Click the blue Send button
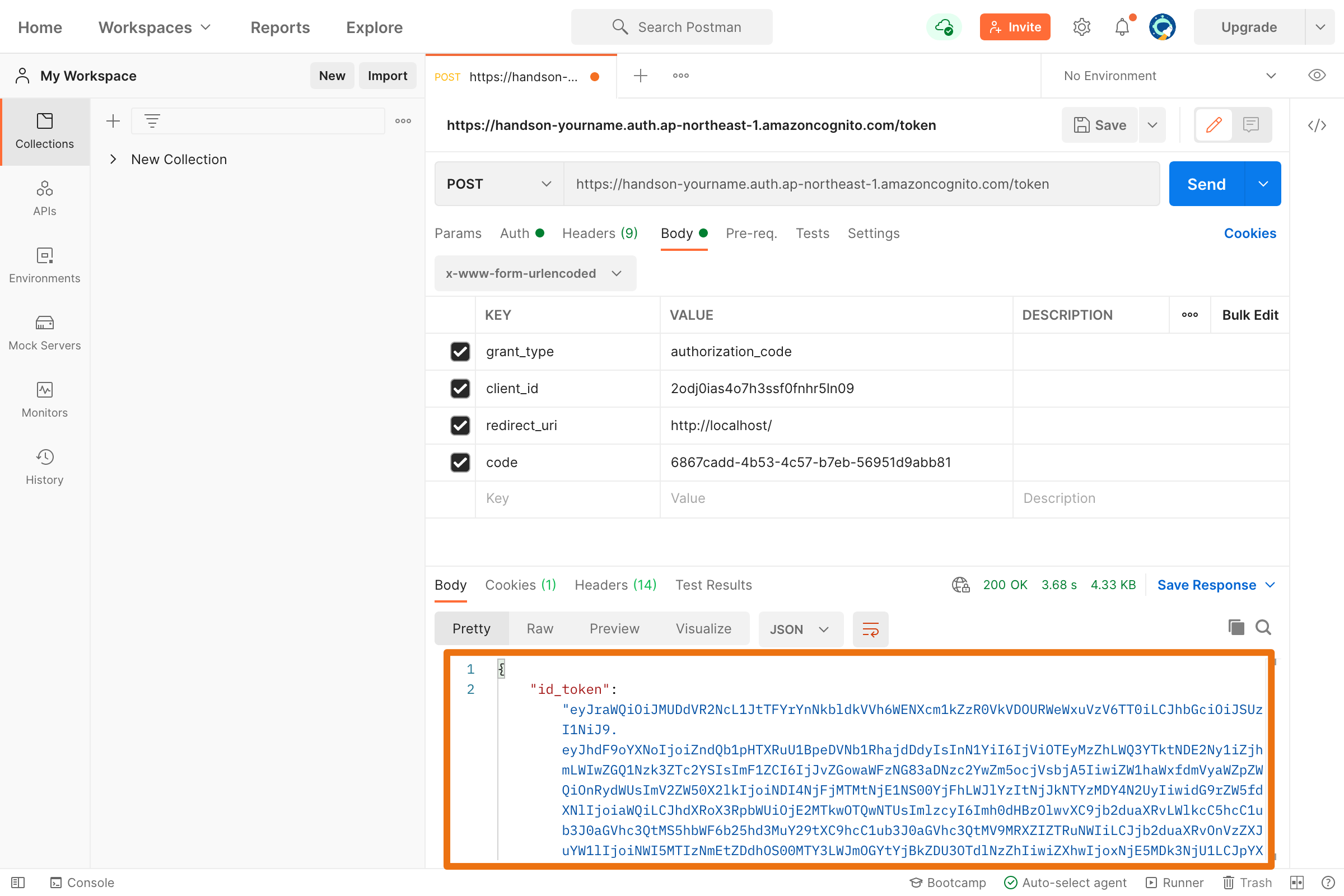The height and width of the screenshot is (896, 1344). (x=1206, y=184)
